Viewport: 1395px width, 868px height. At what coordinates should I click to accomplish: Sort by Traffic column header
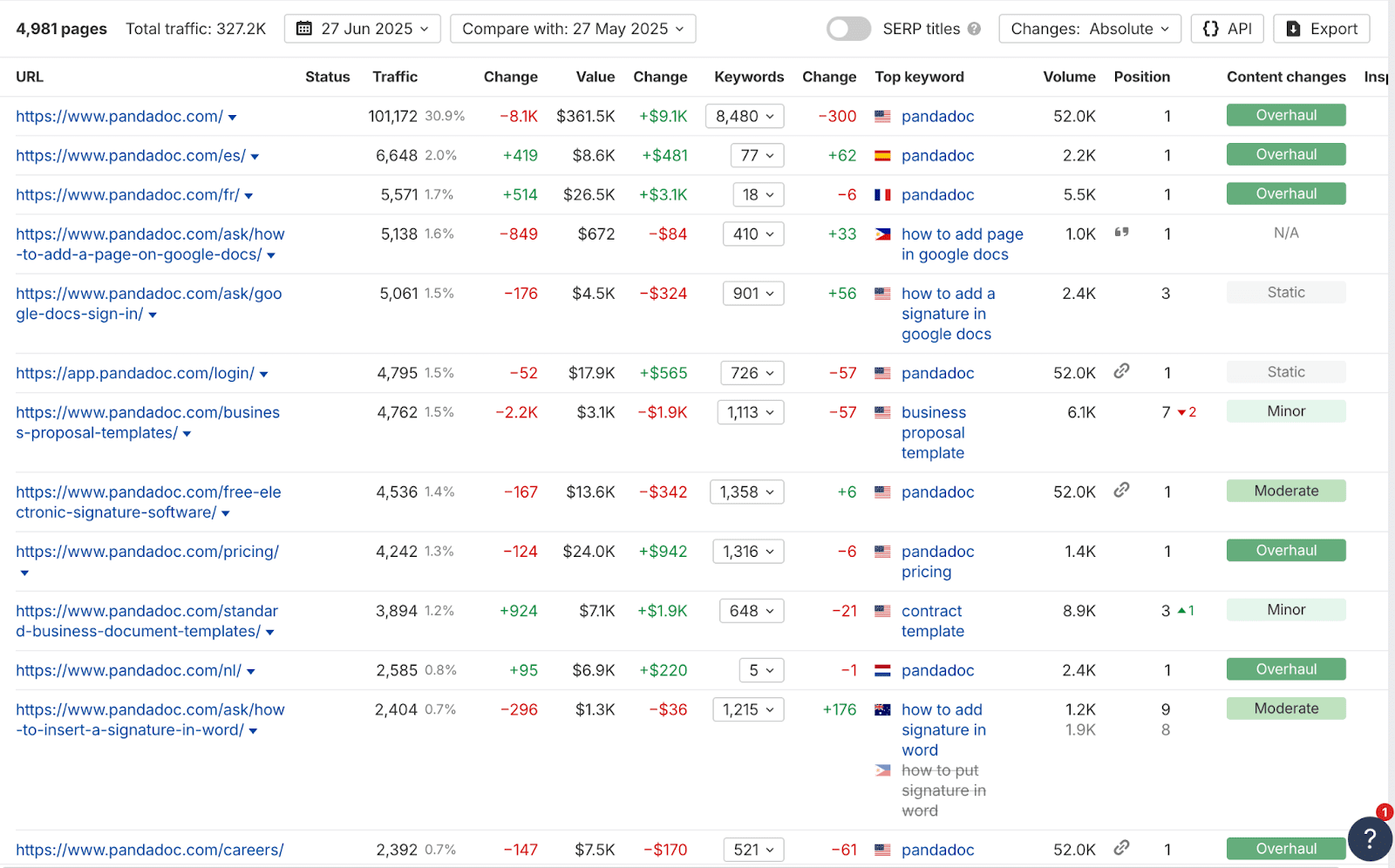pyautogui.click(x=395, y=77)
